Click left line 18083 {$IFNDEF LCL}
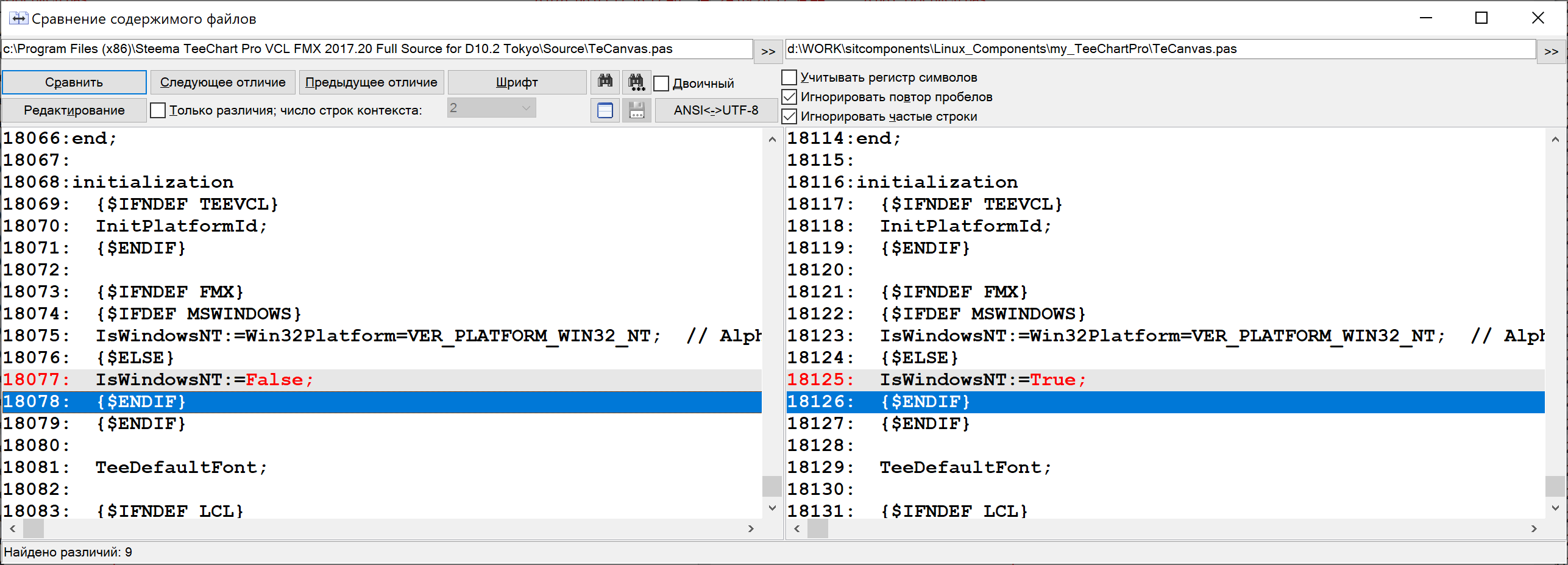 coord(382,511)
